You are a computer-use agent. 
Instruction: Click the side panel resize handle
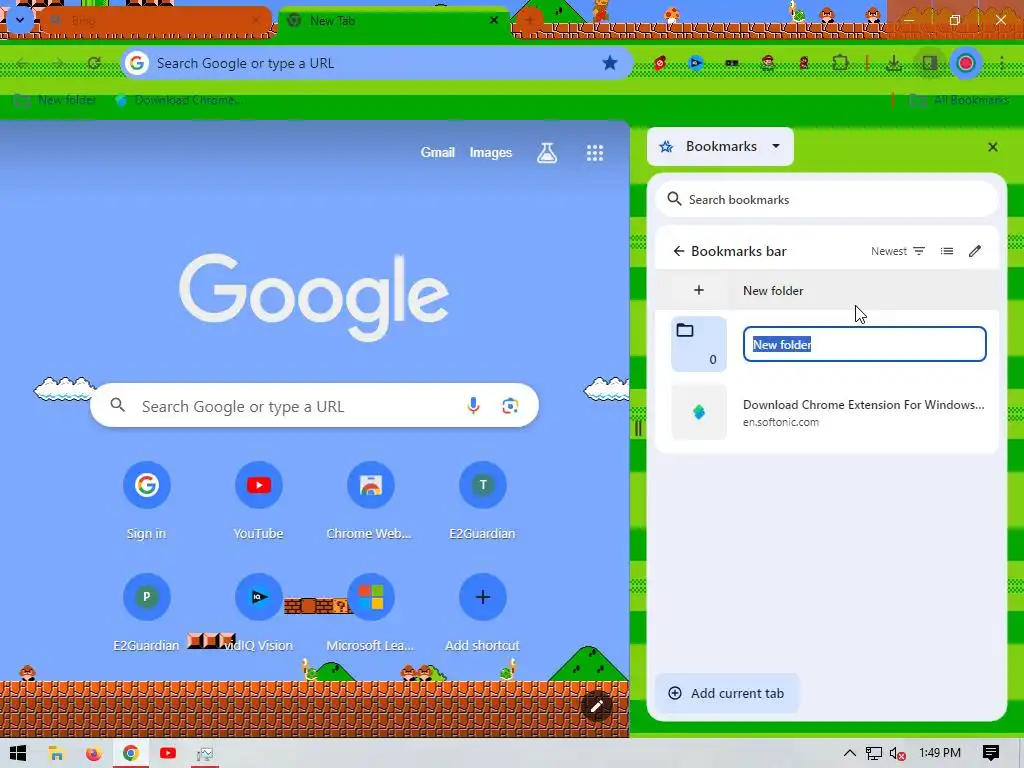pyautogui.click(x=638, y=428)
